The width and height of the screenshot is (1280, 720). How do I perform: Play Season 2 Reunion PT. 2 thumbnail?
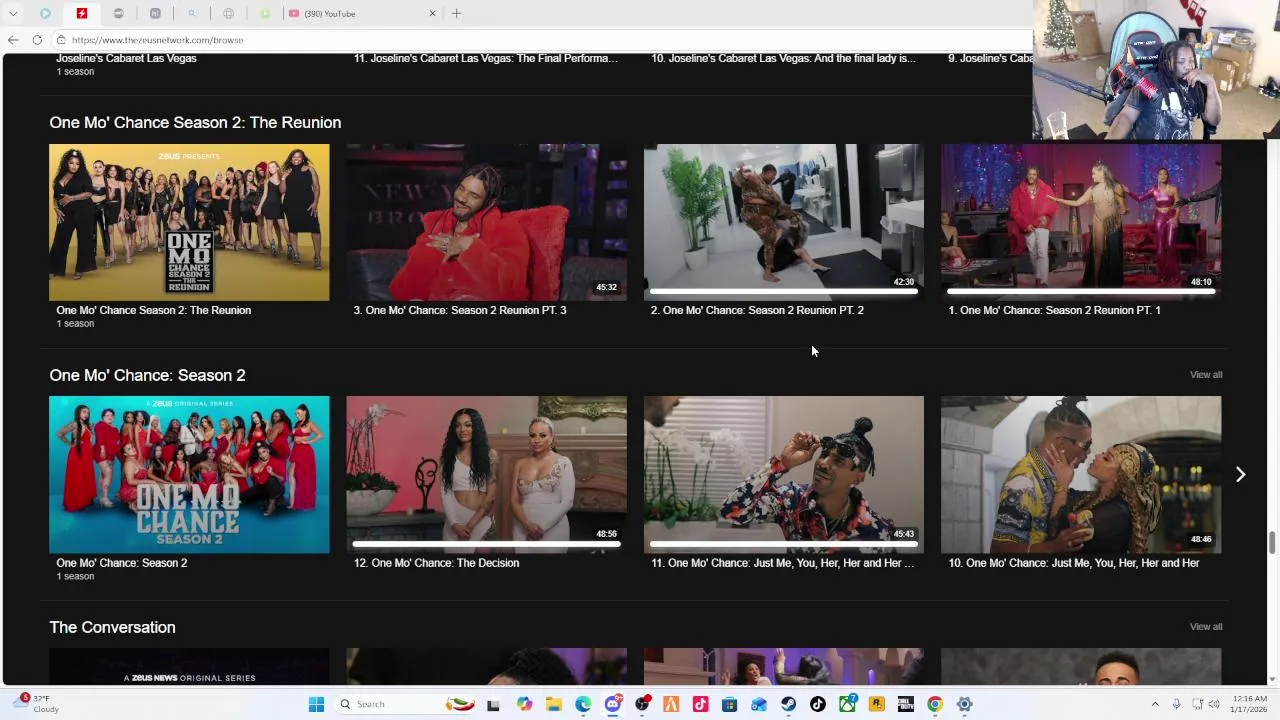784,222
